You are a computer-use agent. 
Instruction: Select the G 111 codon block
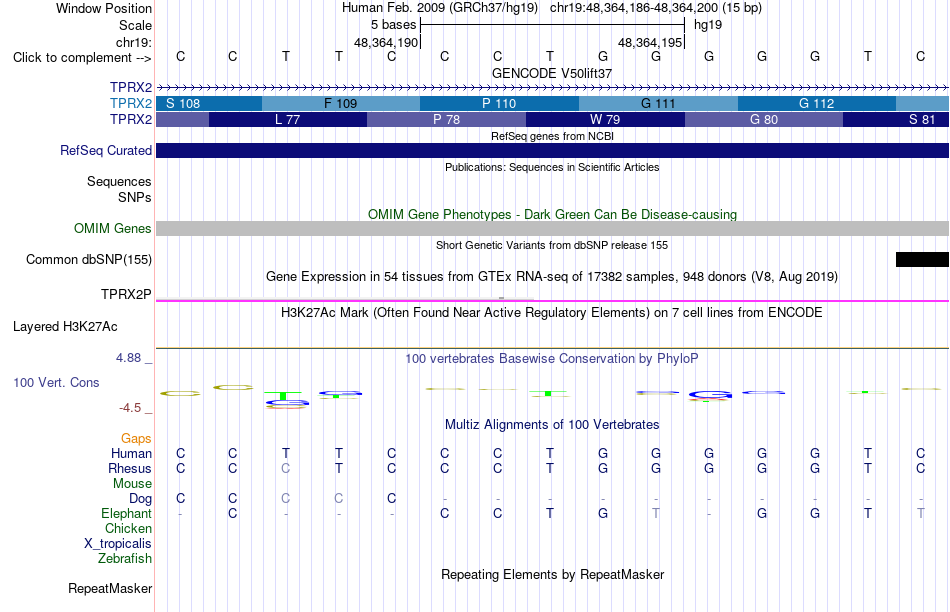tap(658, 104)
